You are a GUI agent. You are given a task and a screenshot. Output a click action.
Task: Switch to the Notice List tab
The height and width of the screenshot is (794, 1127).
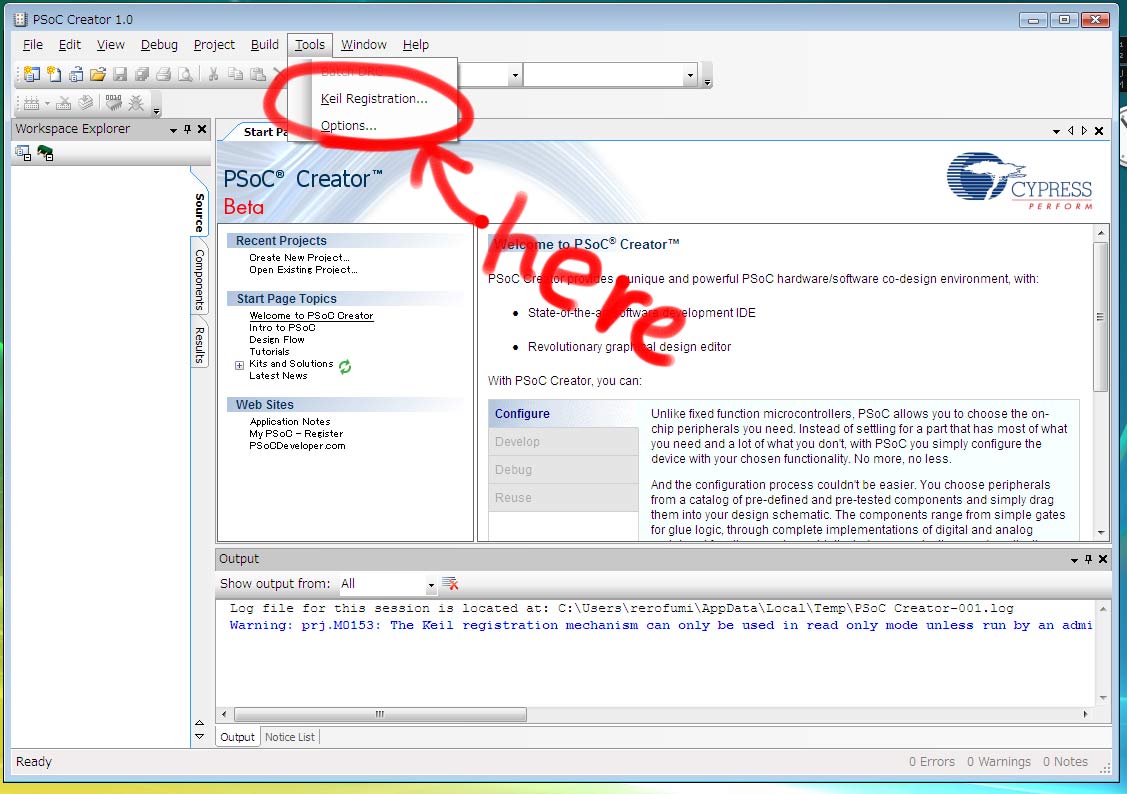point(290,737)
